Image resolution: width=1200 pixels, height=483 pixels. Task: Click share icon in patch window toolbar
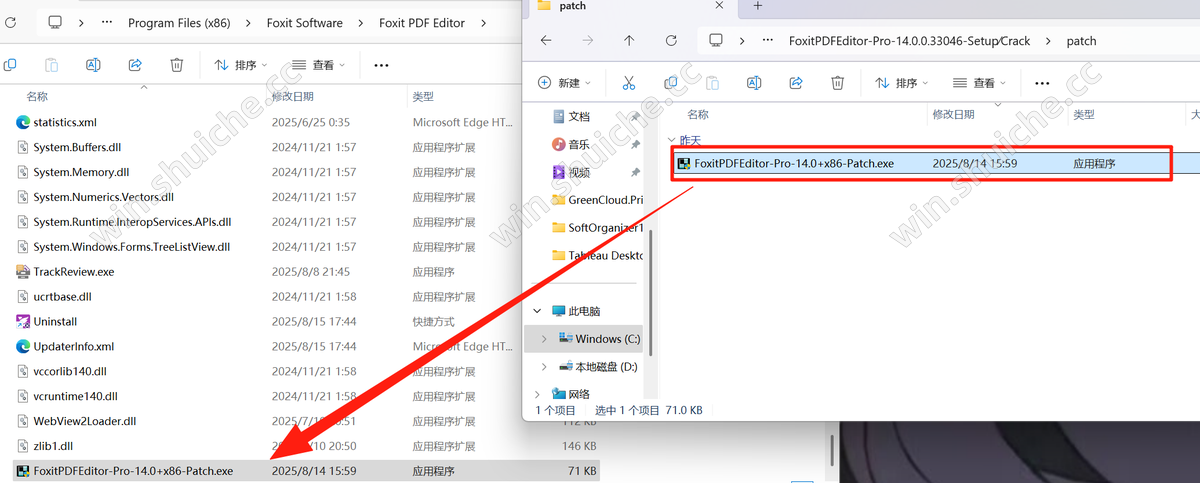tap(796, 83)
